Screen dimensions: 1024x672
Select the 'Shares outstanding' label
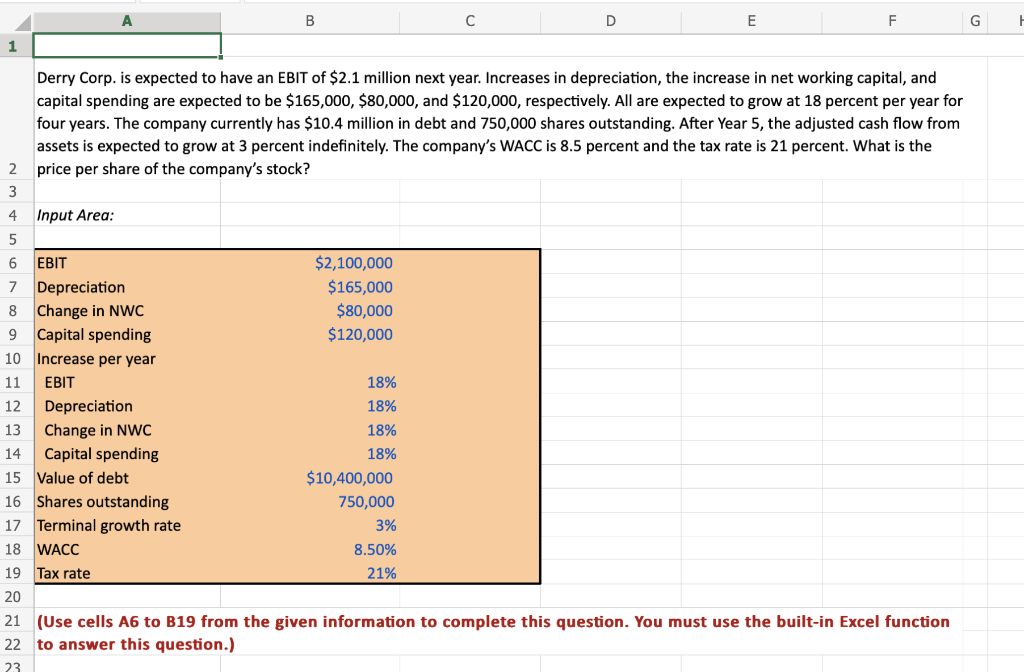pyautogui.click(x=103, y=502)
